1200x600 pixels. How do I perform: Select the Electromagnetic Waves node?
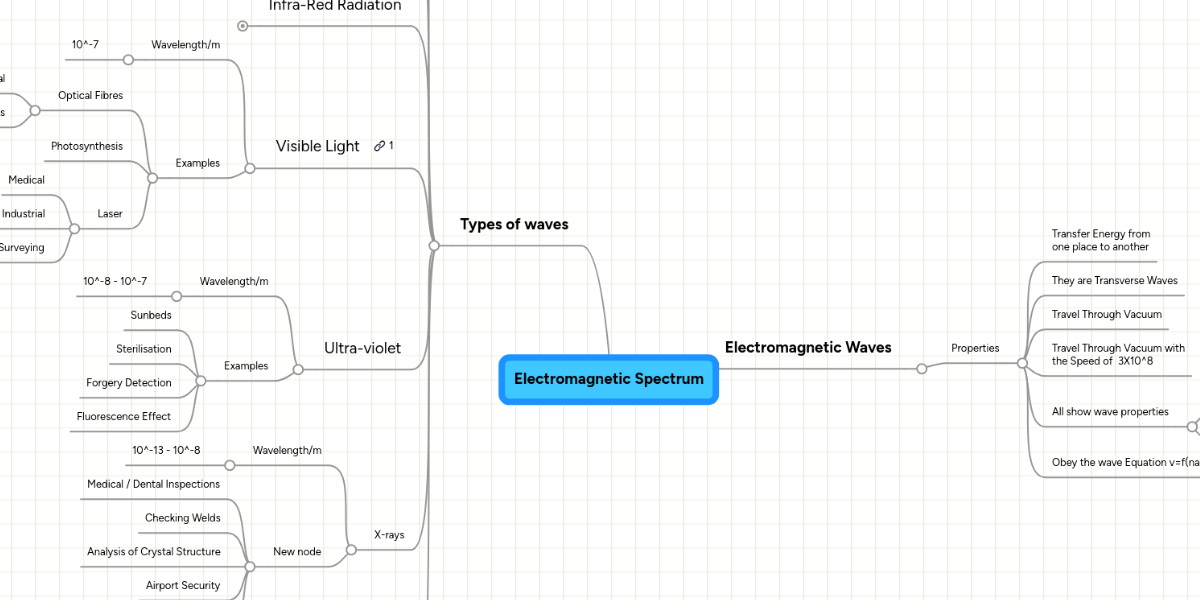808,347
